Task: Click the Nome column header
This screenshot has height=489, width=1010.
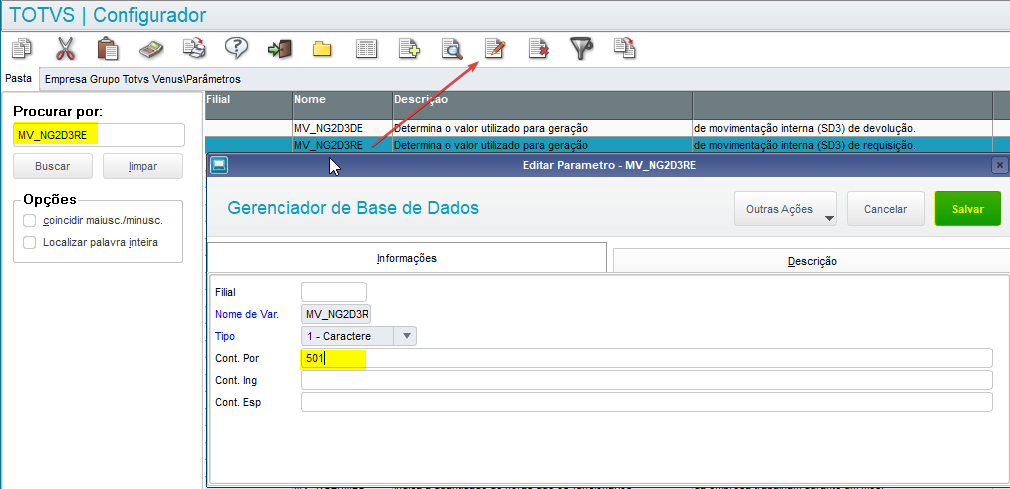Action: (342, 105)
